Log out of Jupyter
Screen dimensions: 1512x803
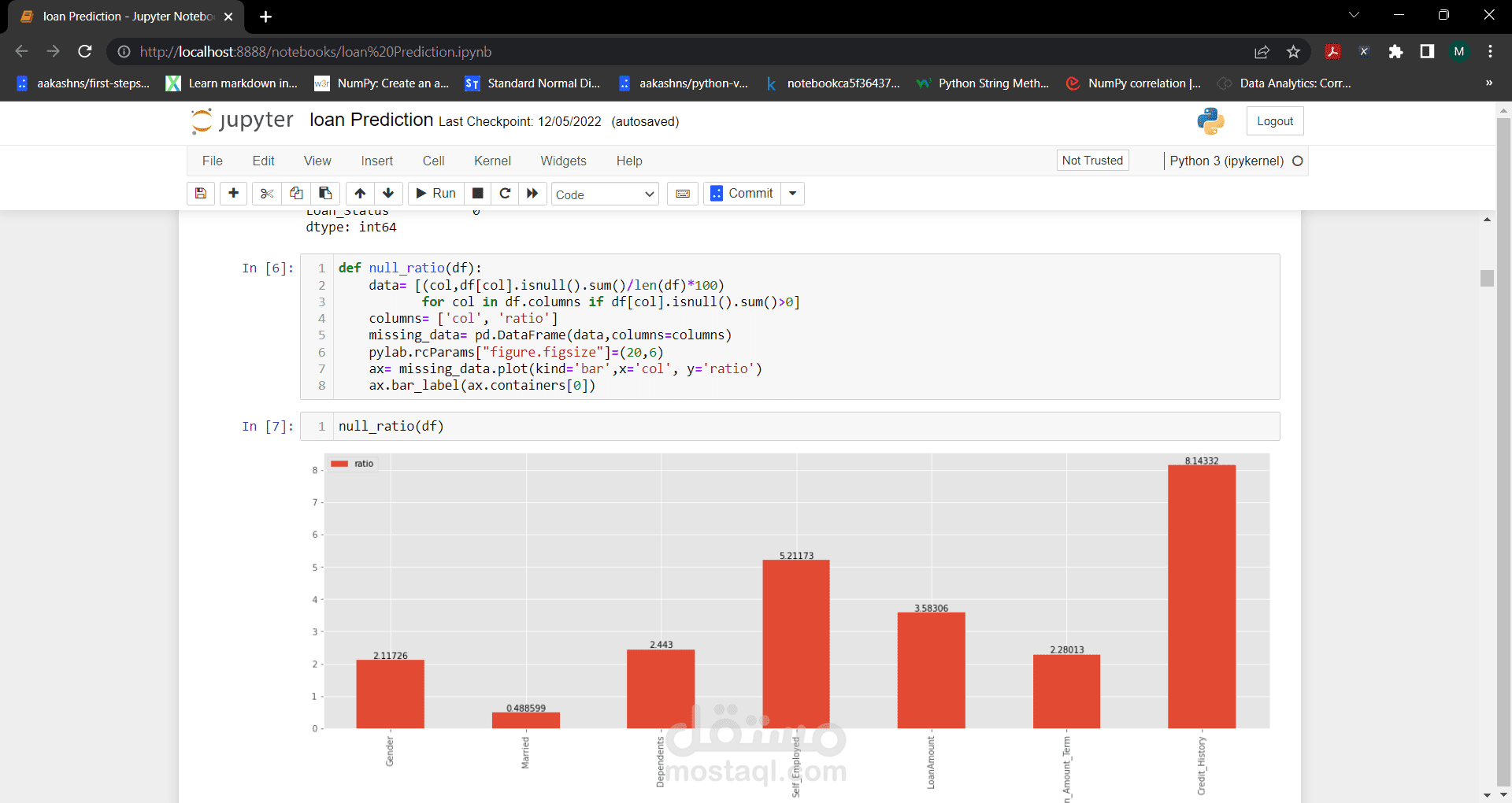click(1274, 120)
